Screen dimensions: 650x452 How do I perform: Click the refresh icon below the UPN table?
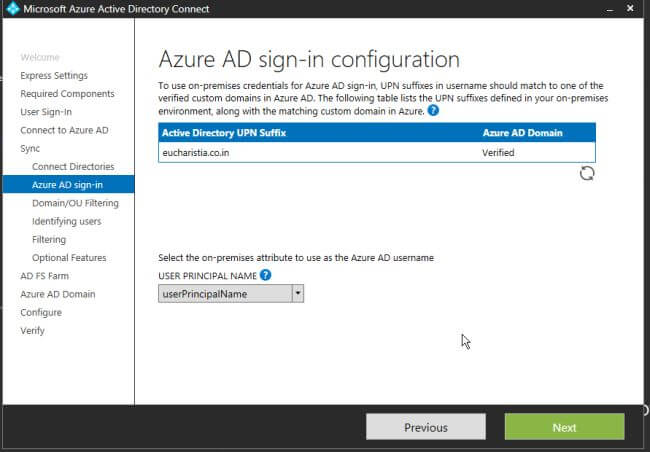[587, 173]
